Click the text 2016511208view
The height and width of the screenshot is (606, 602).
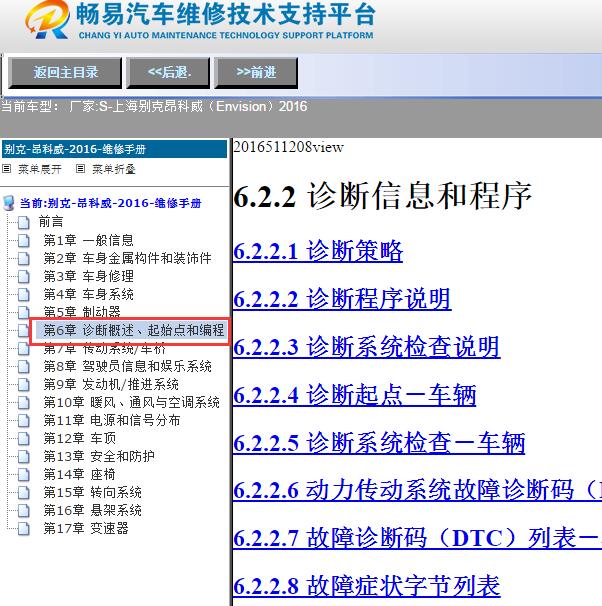288,147
